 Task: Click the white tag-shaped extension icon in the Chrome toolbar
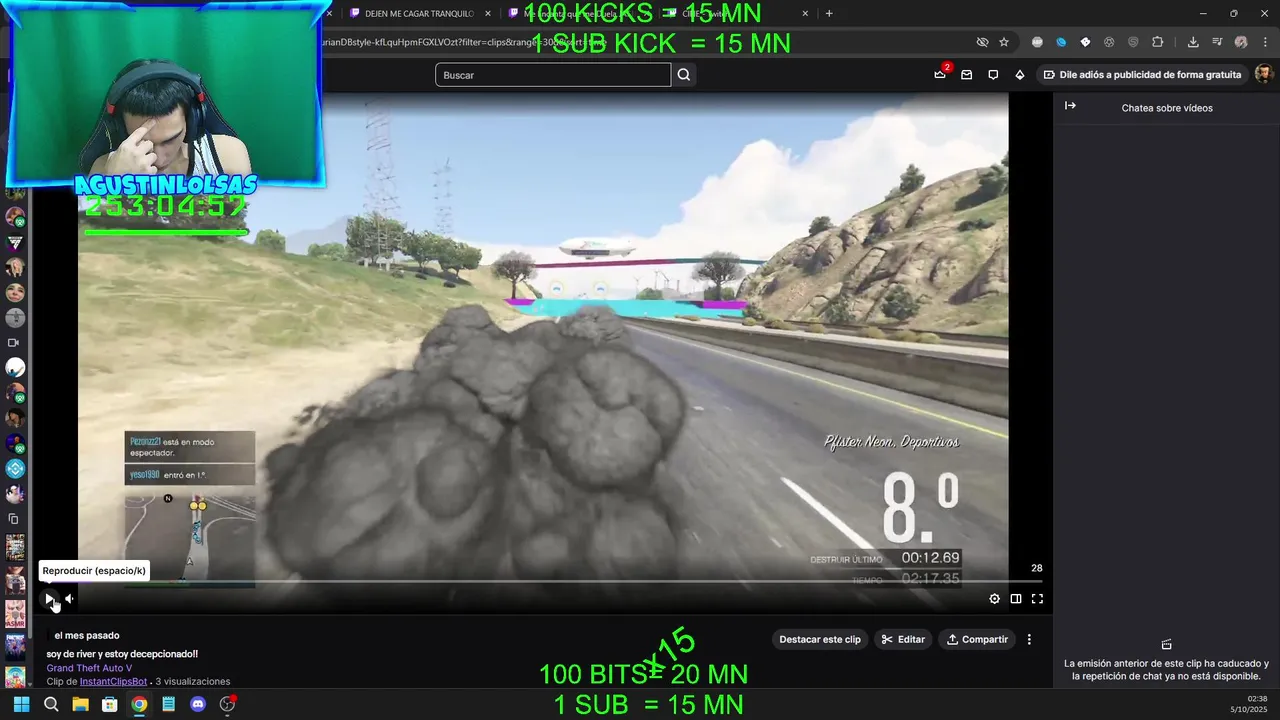click(x=1085, y=42)
